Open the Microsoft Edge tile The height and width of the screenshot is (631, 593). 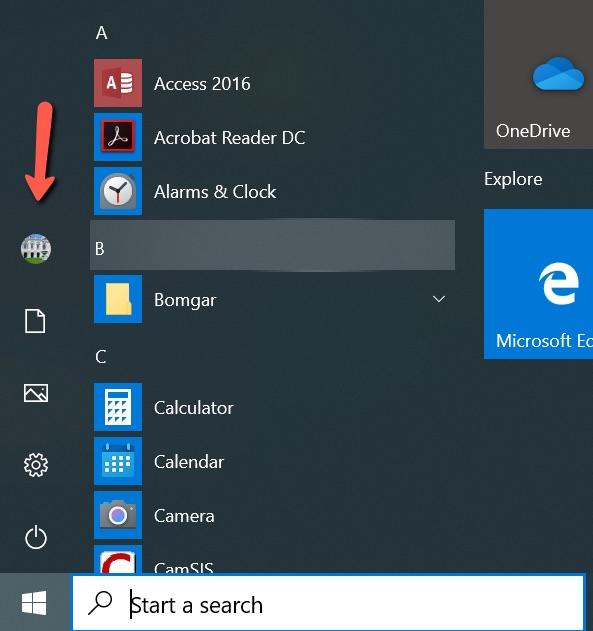538,284
